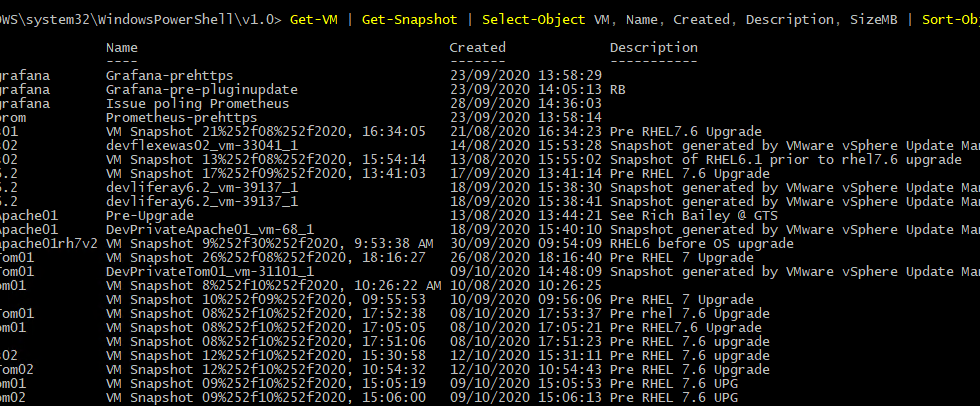Click the Grafana-prehttps snapshot name
980x406 pixels.
[x=169, y=76]
